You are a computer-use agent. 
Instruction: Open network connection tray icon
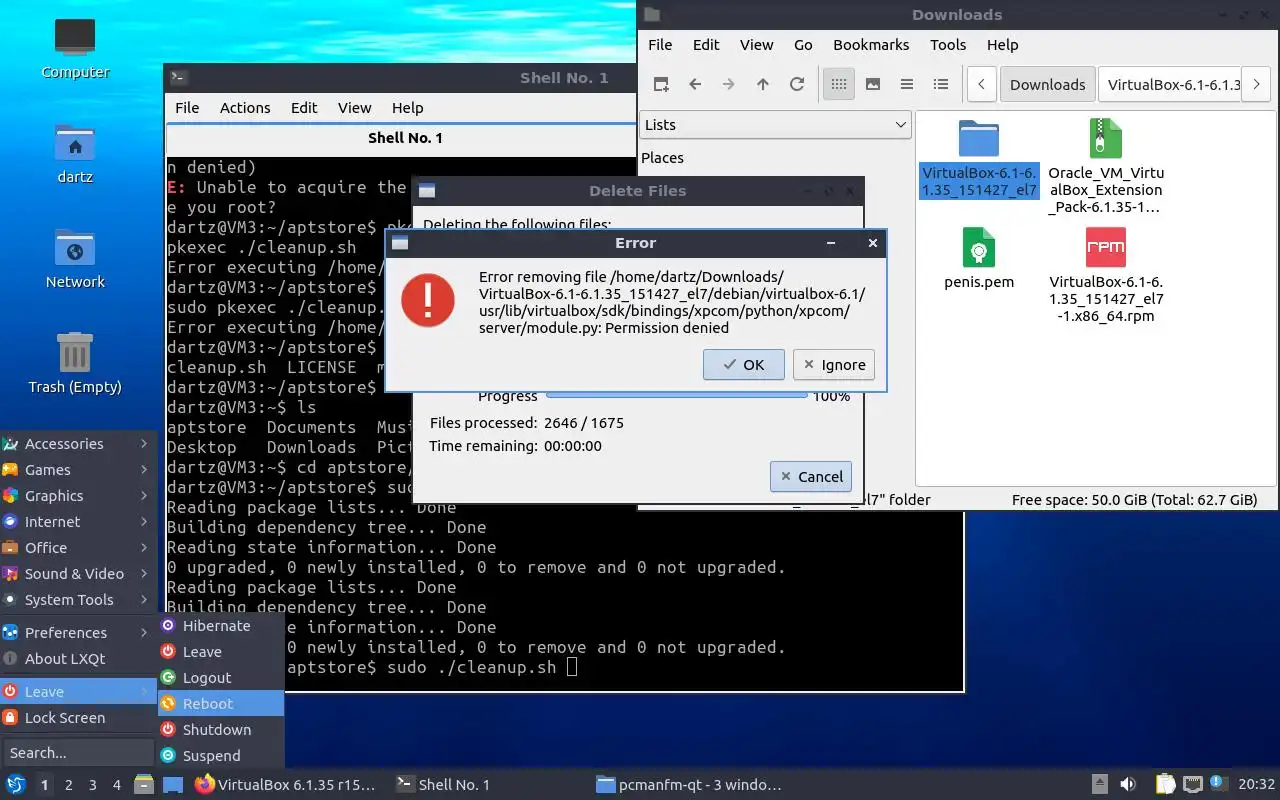pos(1192,785)
